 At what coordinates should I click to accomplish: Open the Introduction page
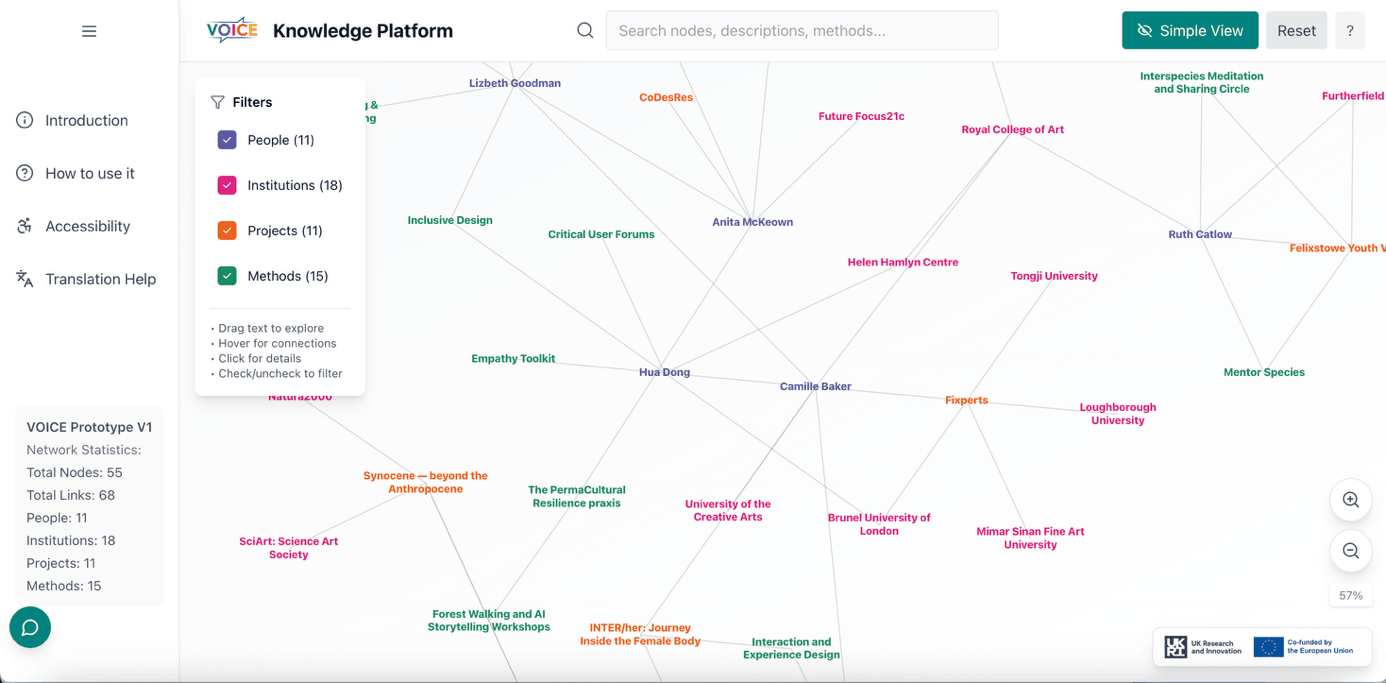[x=86, y=120]
